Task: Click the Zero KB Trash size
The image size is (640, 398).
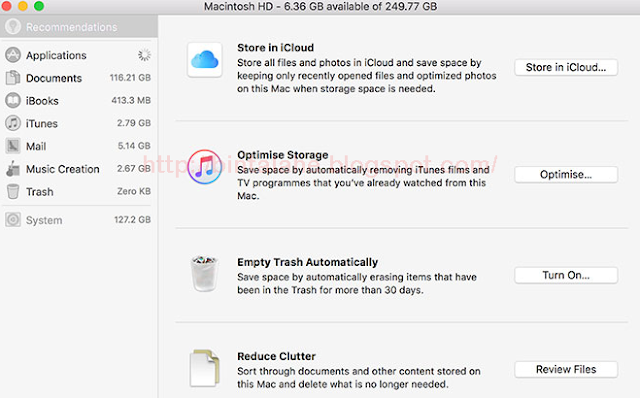Action: coord(134,191)
